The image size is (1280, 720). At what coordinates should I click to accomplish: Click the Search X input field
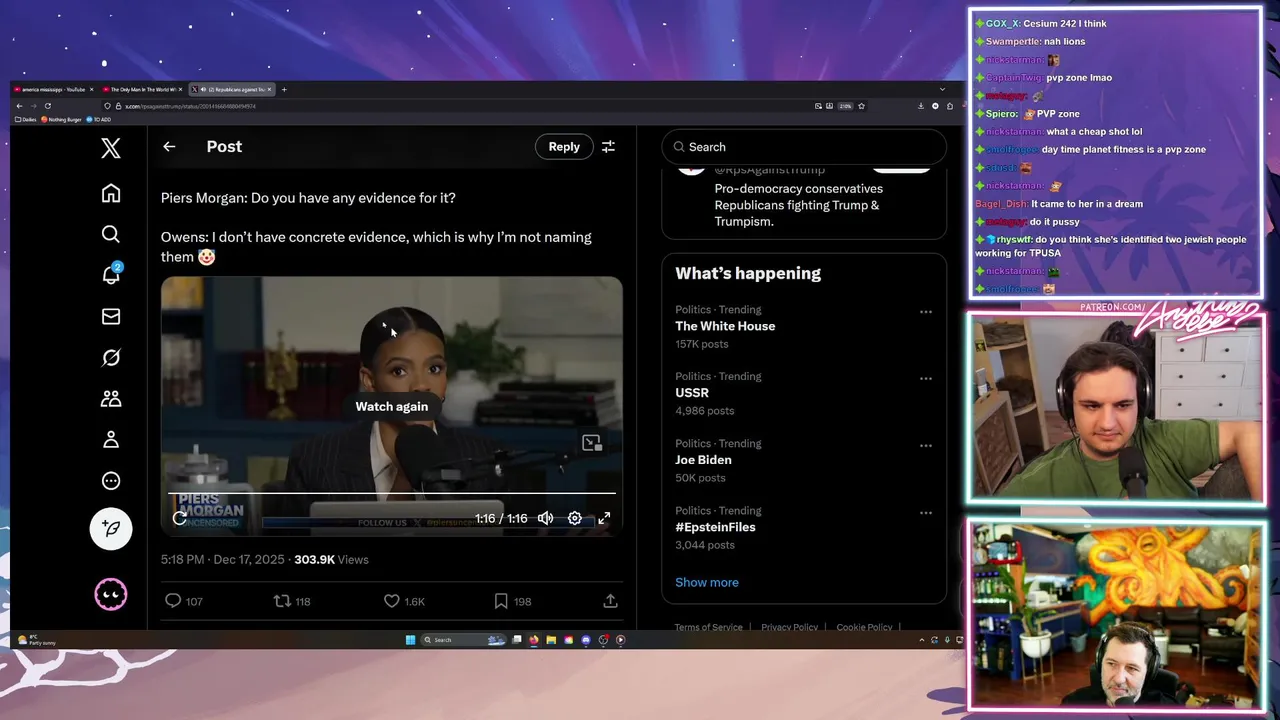pos(803,146)
